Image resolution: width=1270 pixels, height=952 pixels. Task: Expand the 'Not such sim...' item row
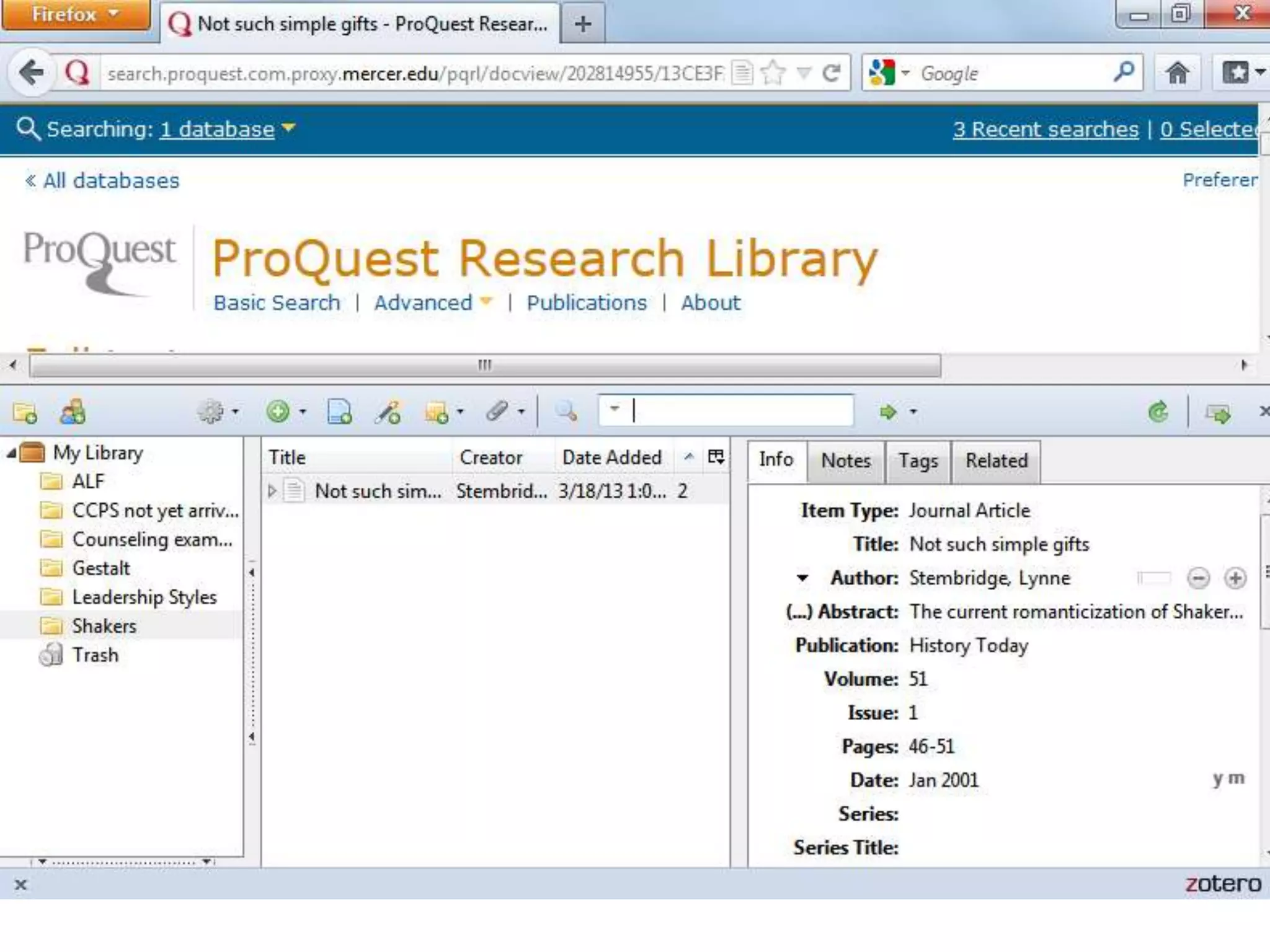(x=272, y=491)
